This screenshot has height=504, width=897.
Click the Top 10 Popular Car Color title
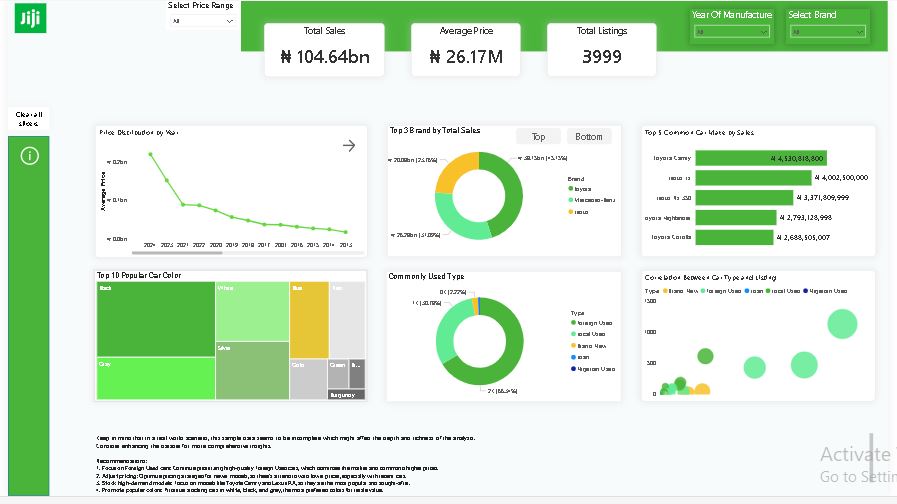coord(139,275)
